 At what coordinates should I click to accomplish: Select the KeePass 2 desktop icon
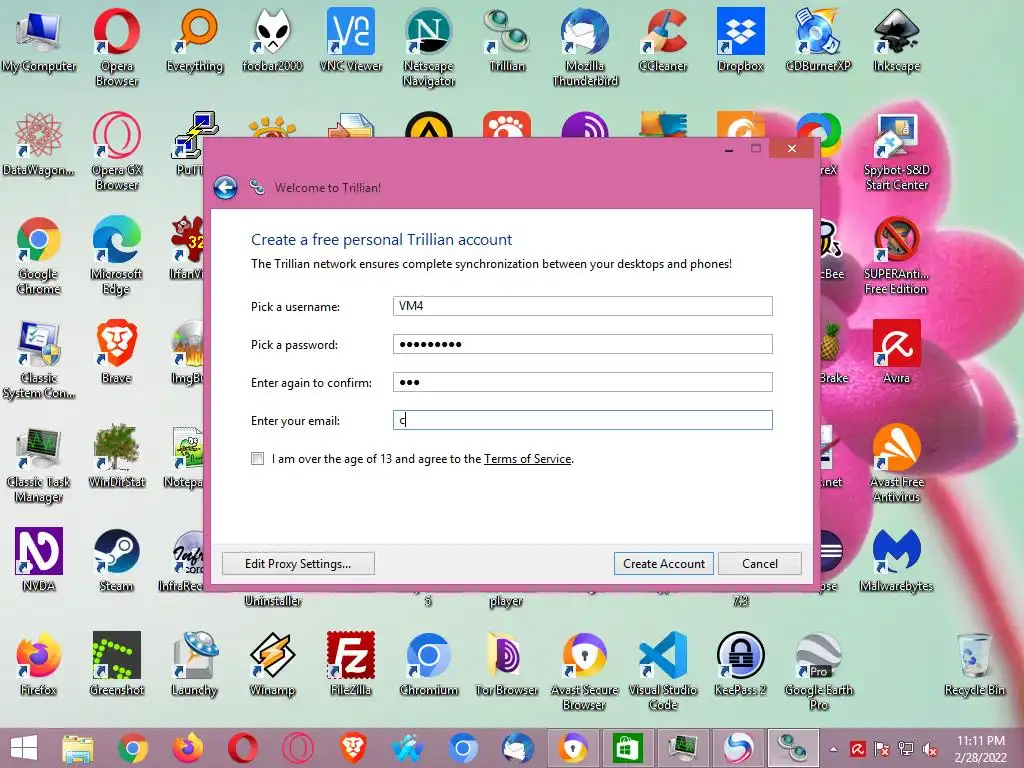[x=741, y=664]
